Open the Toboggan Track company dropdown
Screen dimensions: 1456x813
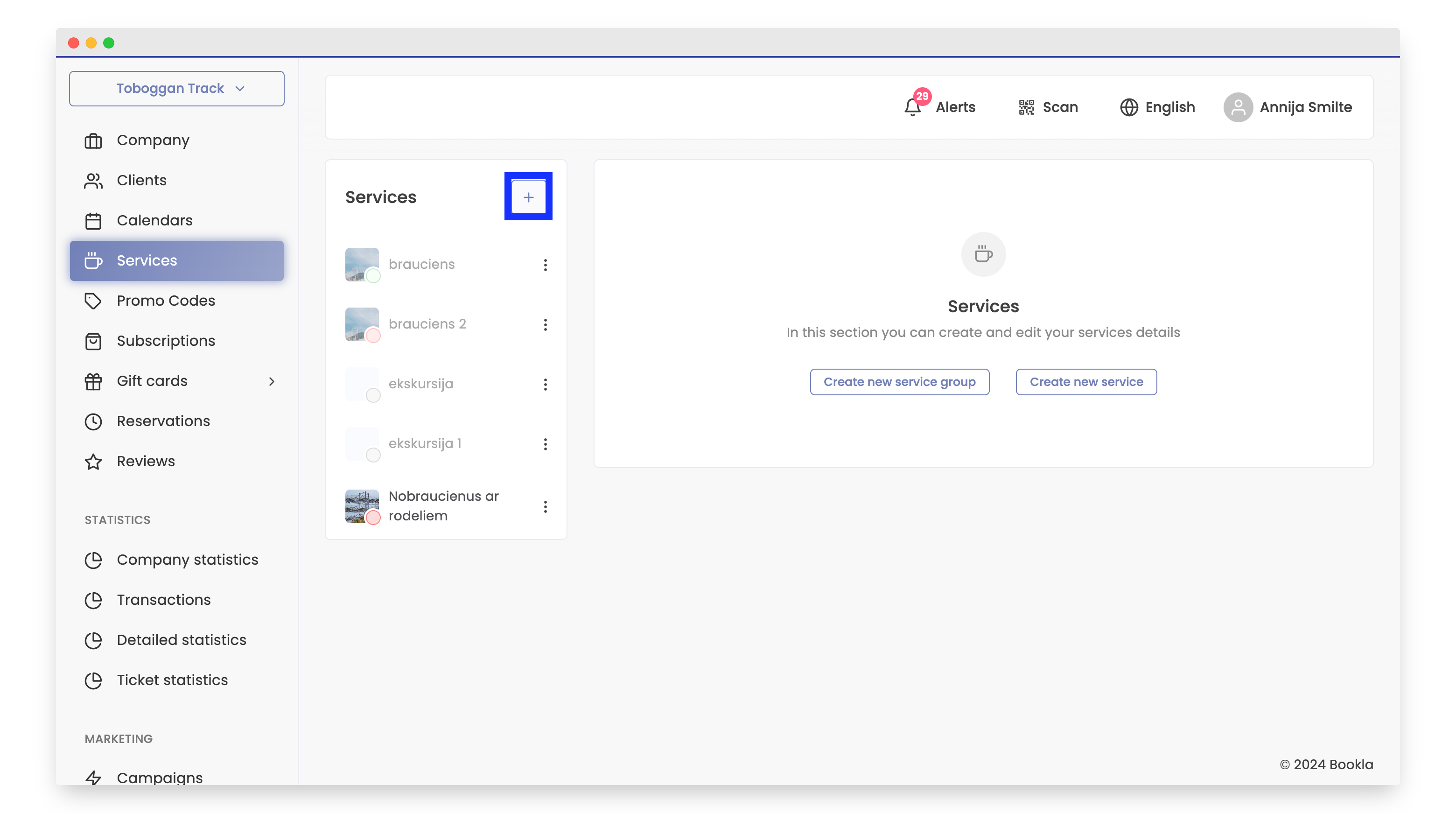176,88
